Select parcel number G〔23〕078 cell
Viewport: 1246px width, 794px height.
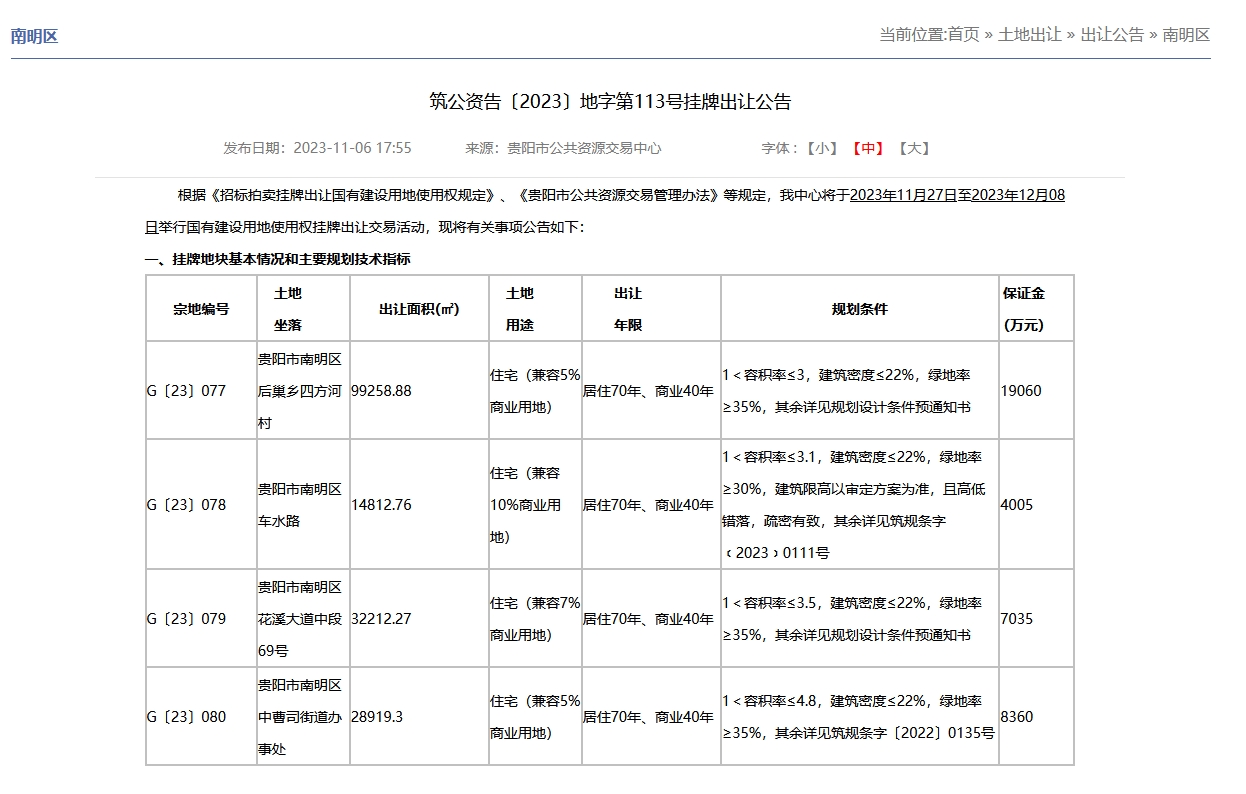(x=187, y=505)
